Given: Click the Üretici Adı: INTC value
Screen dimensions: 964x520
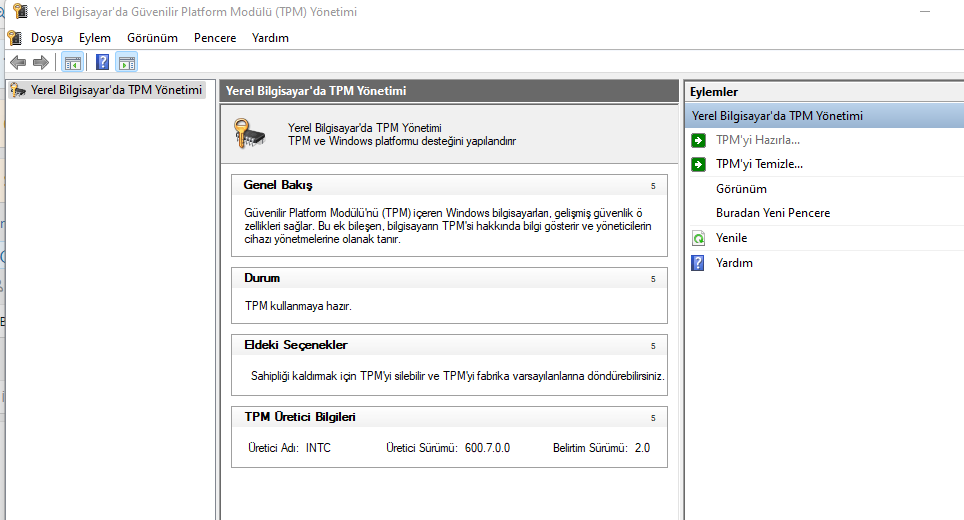Looking at the screenshot, I should pos(318,448).
